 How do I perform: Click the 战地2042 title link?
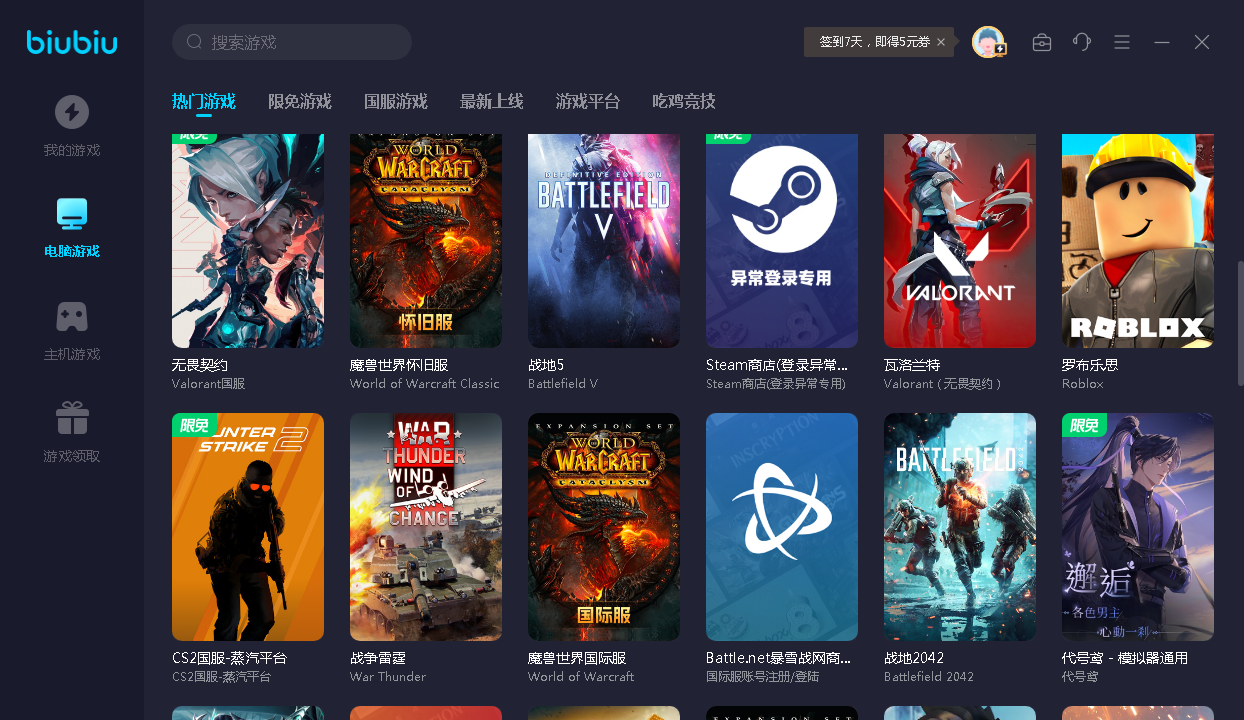(x=914, y=658)
